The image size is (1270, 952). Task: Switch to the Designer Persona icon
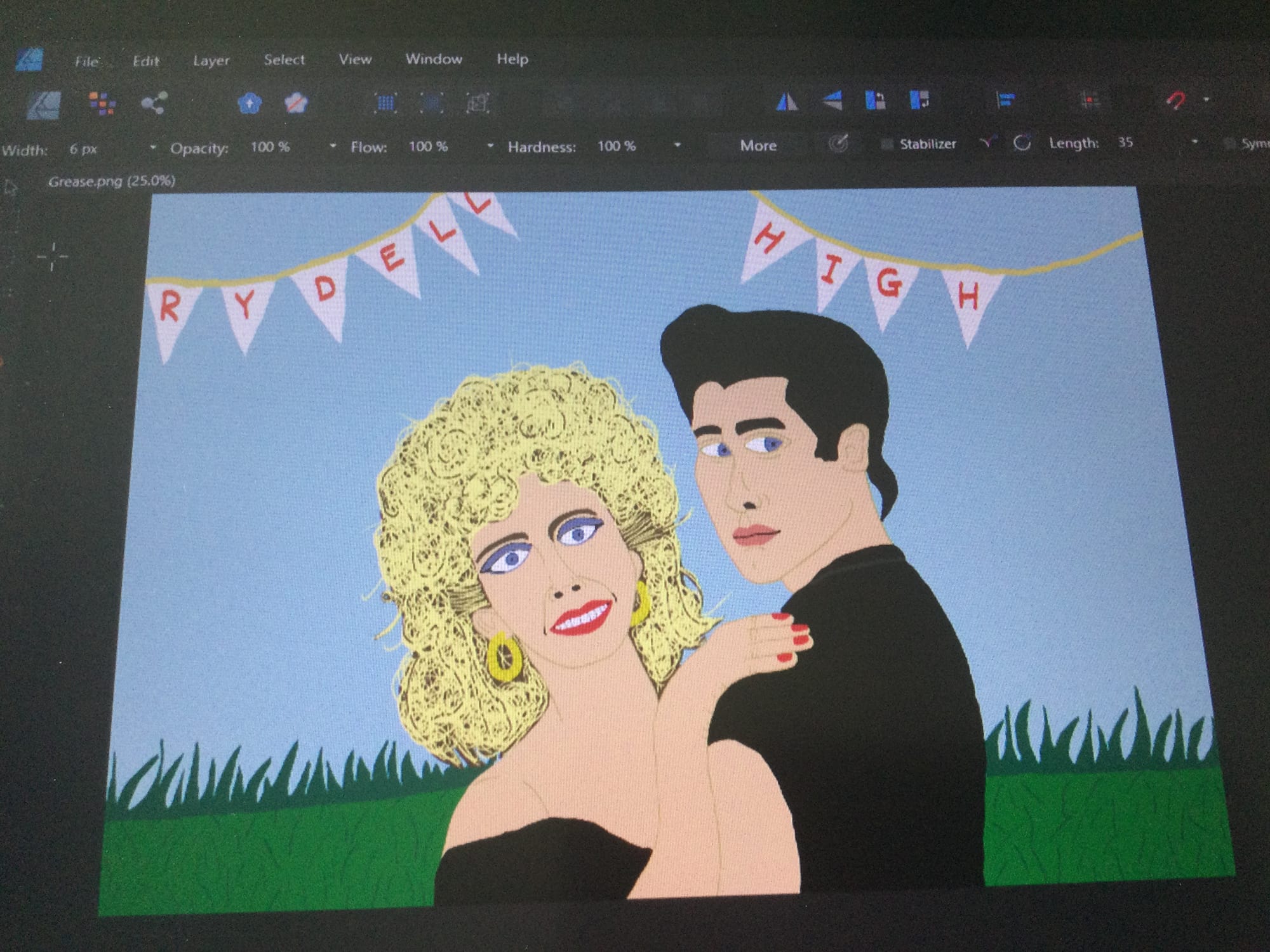click(x=44, y=105)
